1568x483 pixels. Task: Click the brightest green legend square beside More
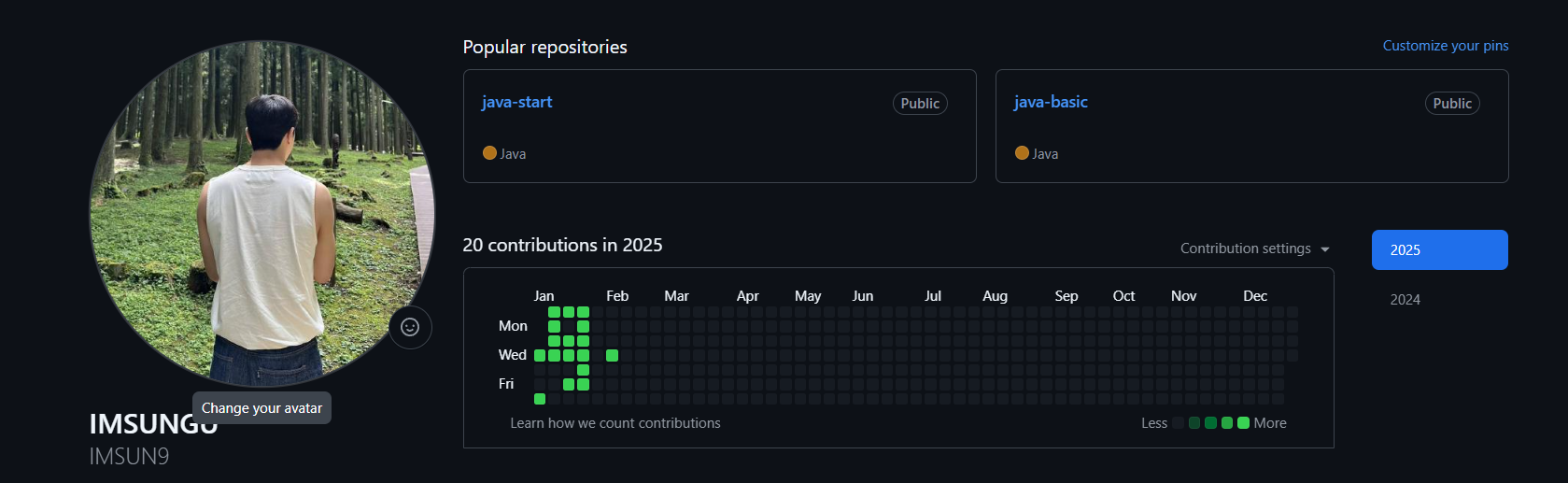point(1243,423)
